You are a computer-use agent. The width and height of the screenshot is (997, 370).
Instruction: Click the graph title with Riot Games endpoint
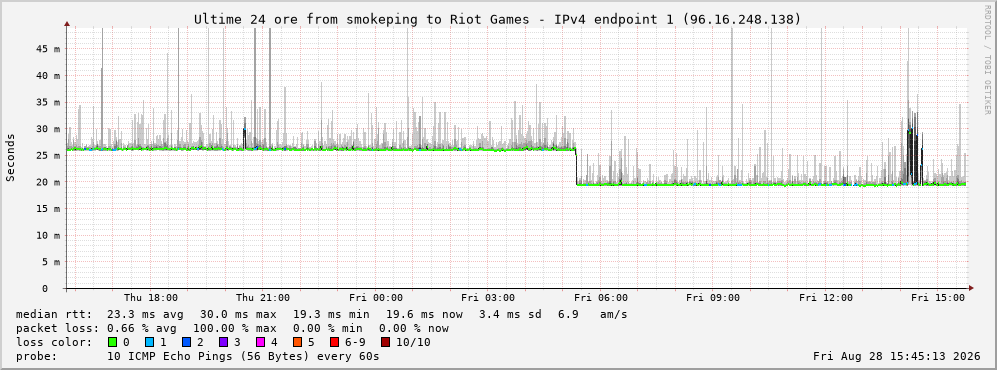click(498, 20)
